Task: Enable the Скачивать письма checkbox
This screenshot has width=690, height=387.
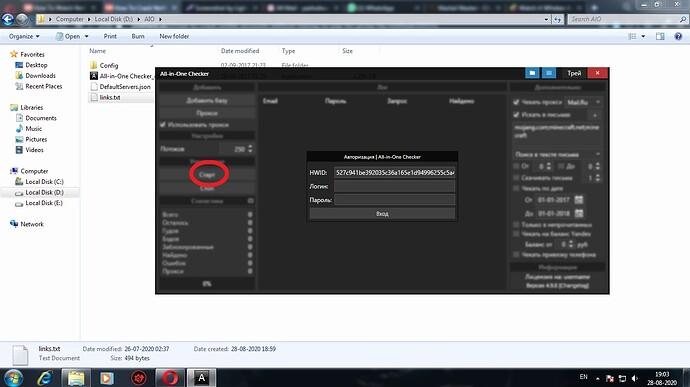Action: tap(516, 178)
